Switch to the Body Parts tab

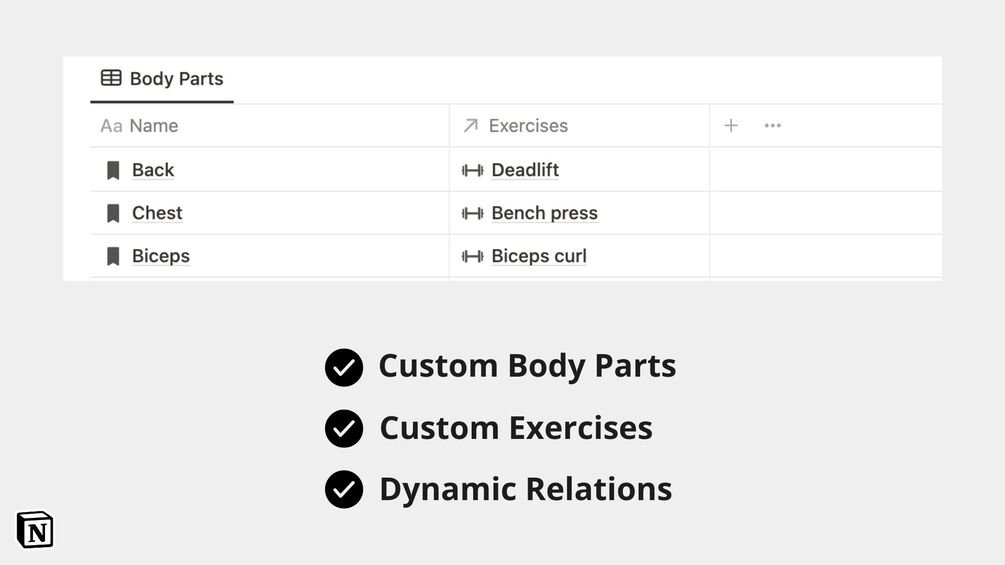(175, 79)
